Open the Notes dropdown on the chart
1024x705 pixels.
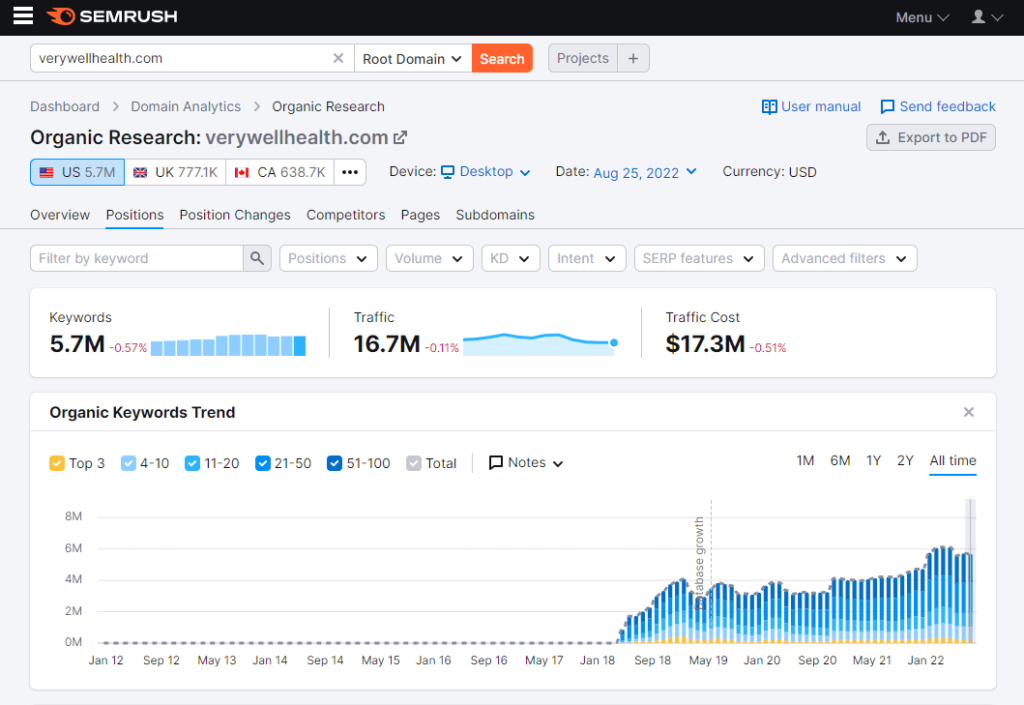(x=525, y=463)
